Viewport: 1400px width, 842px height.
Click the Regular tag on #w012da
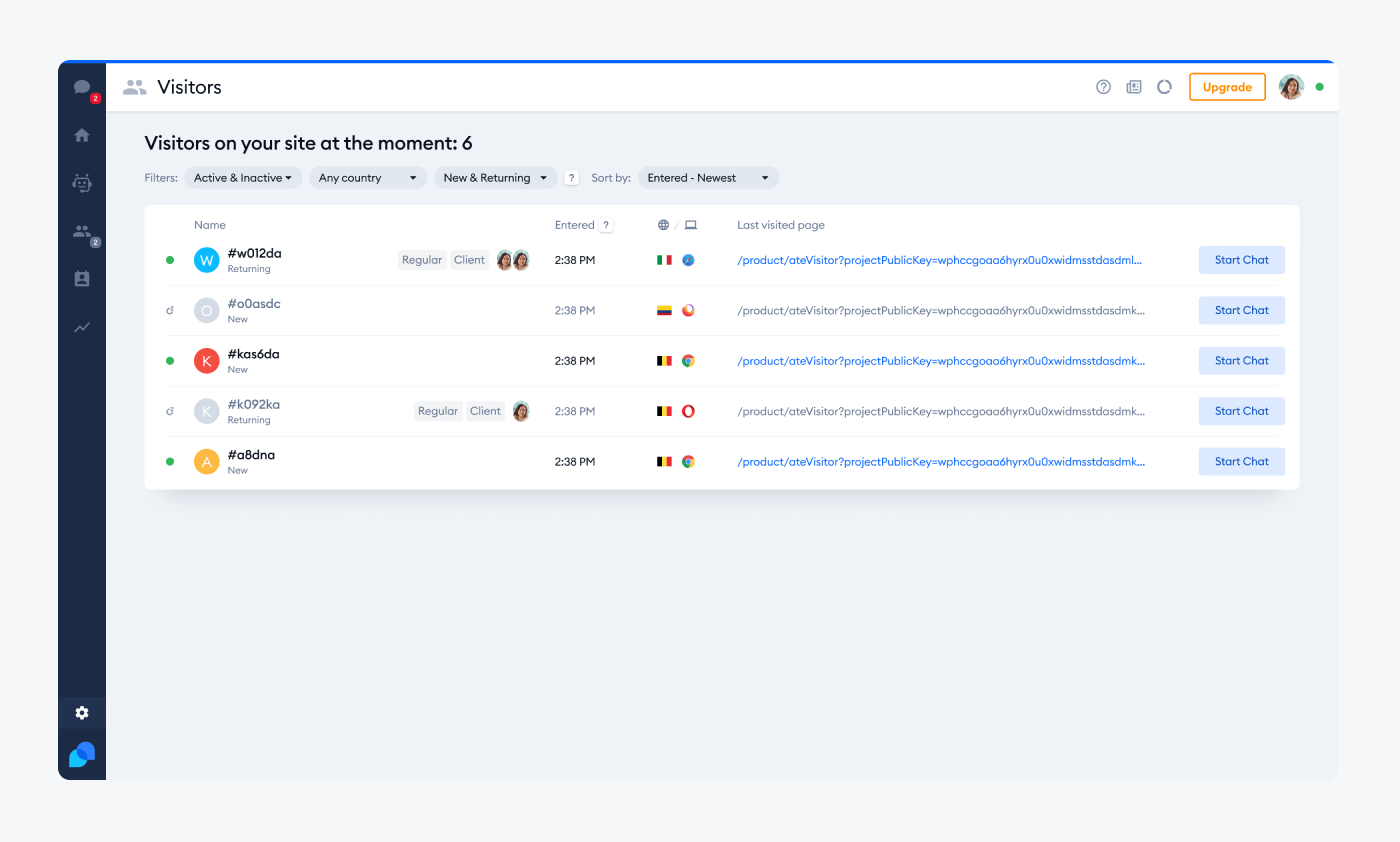pos(422,260)
